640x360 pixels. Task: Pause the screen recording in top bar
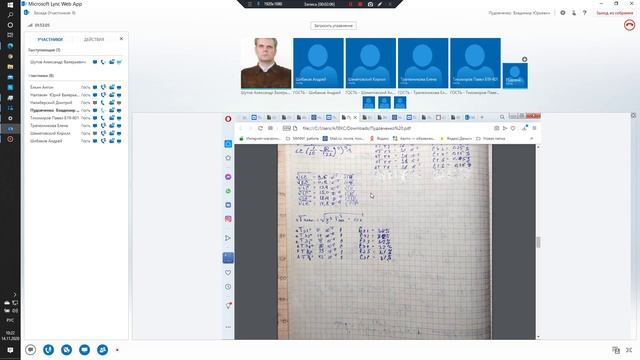[350, 4]
